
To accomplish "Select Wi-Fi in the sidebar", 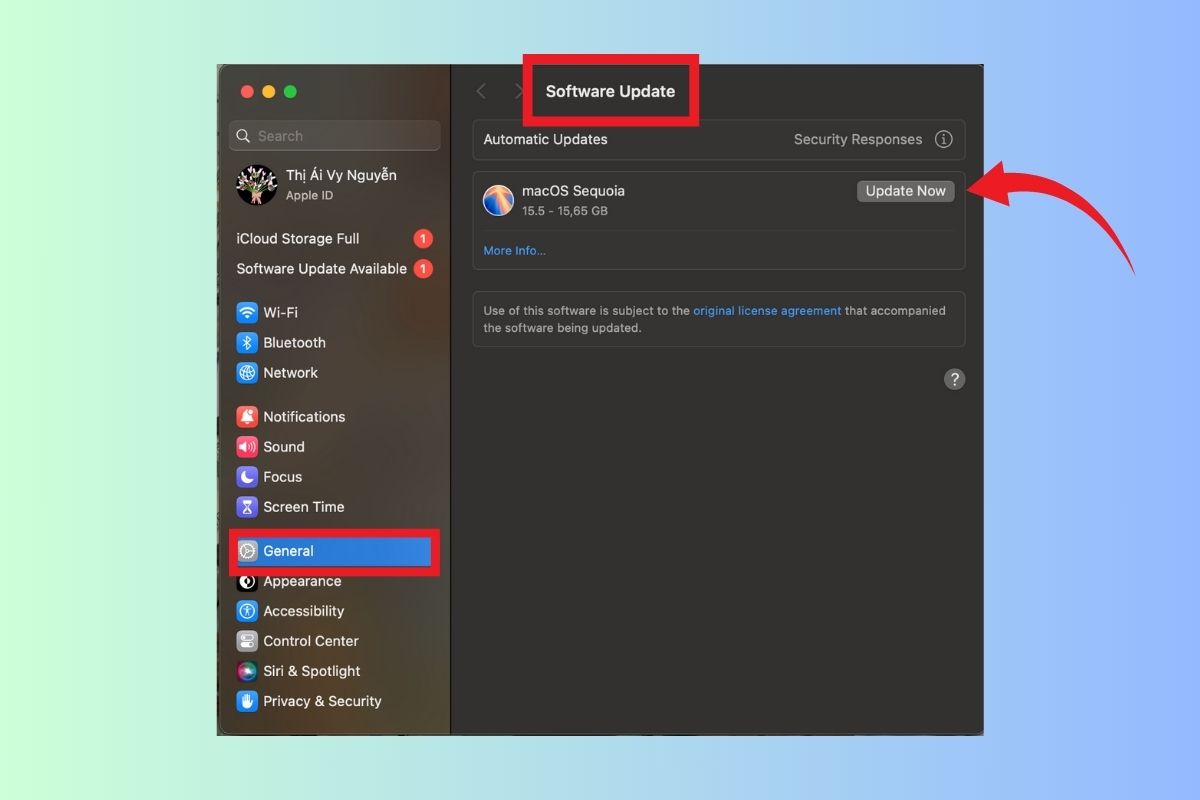I will (335, 313).
